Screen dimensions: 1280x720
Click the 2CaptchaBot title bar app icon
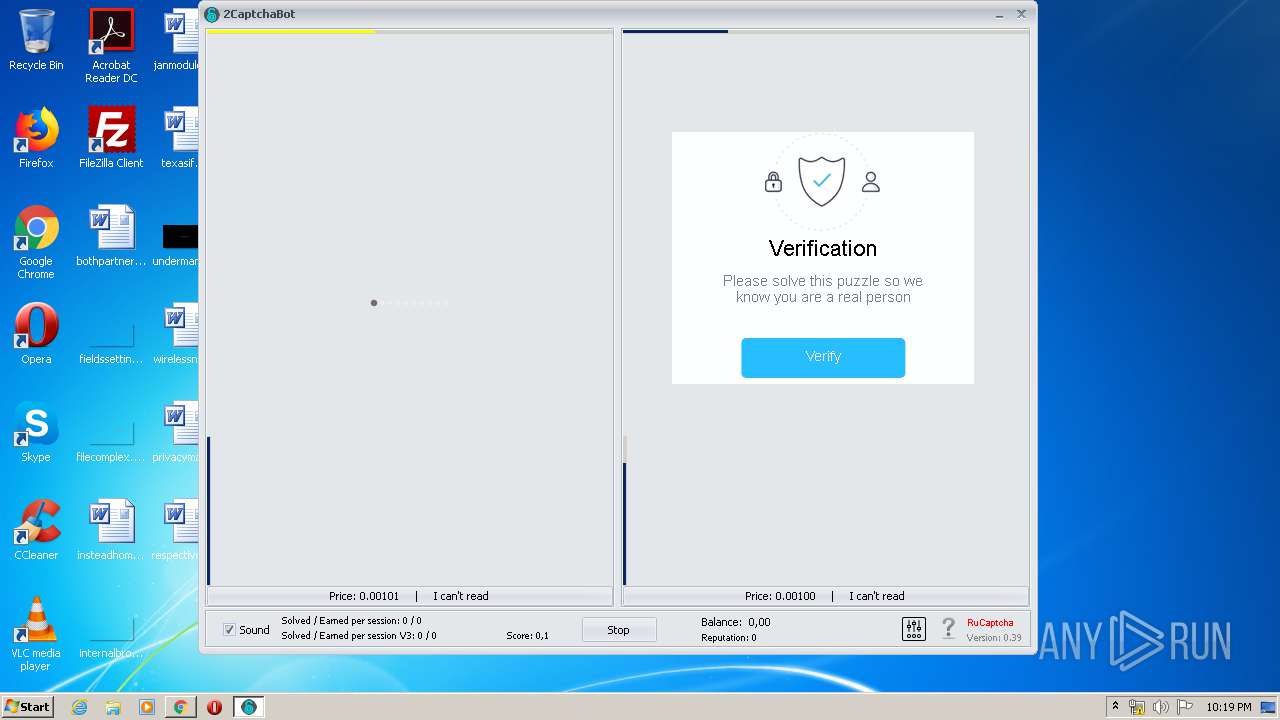(212, 14)
